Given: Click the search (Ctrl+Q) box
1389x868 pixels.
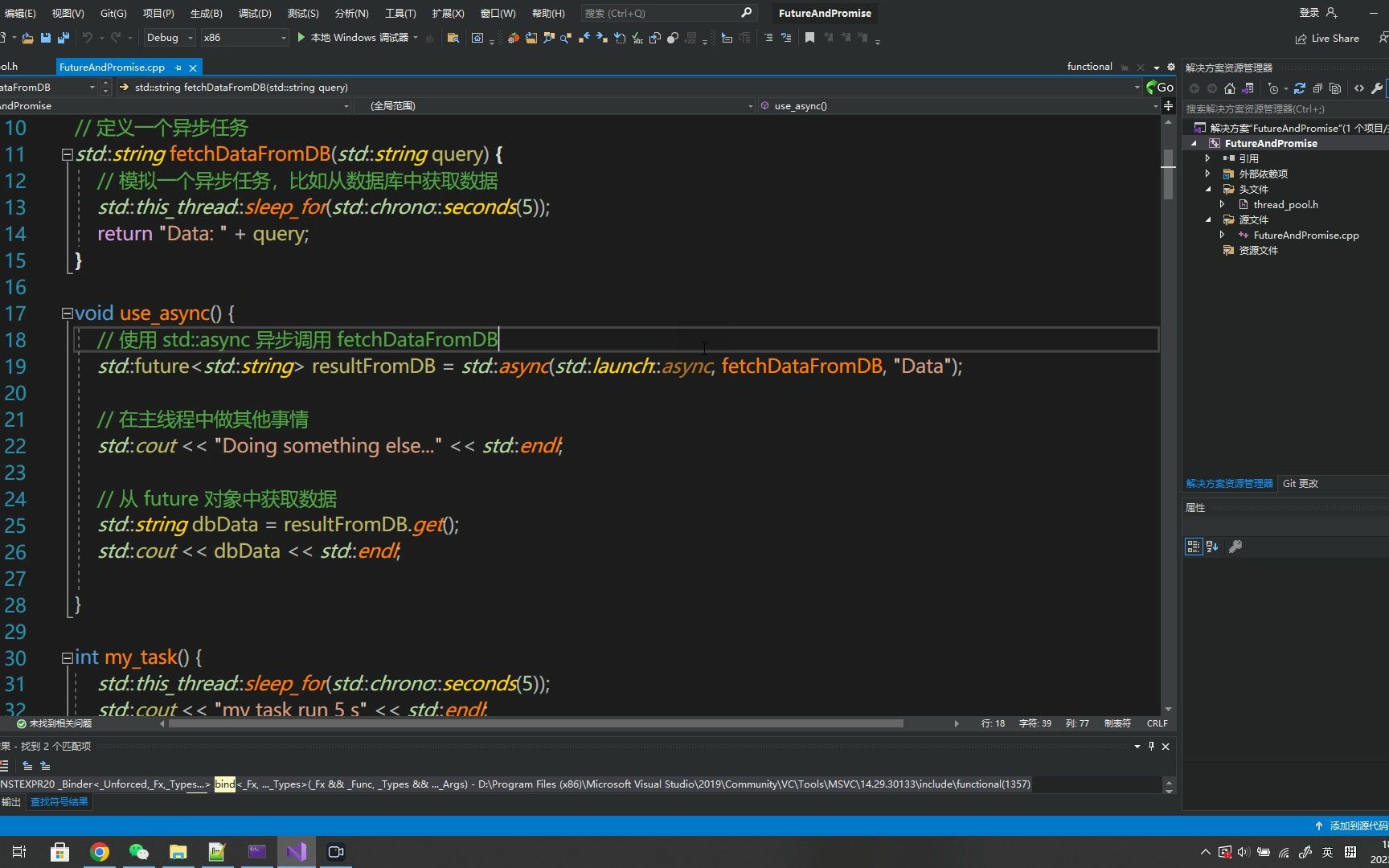Looking at the screenshot, I should click(x=667, y=13).
